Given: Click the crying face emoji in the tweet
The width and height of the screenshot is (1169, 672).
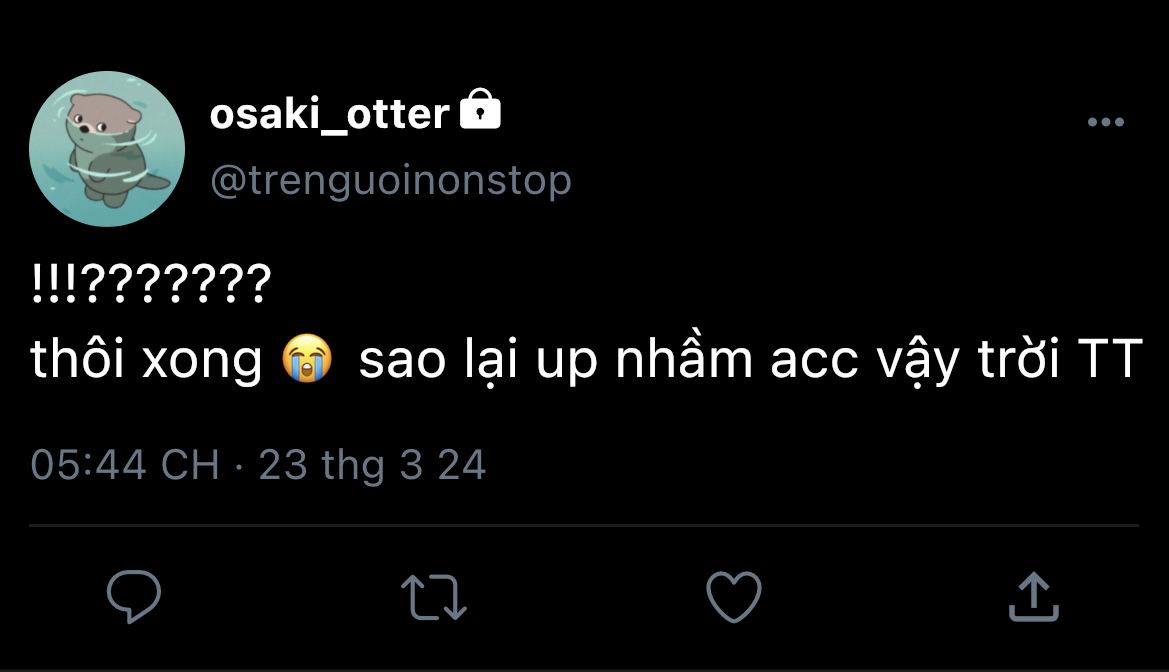Looking at the screenshot, I should (308, 361).
